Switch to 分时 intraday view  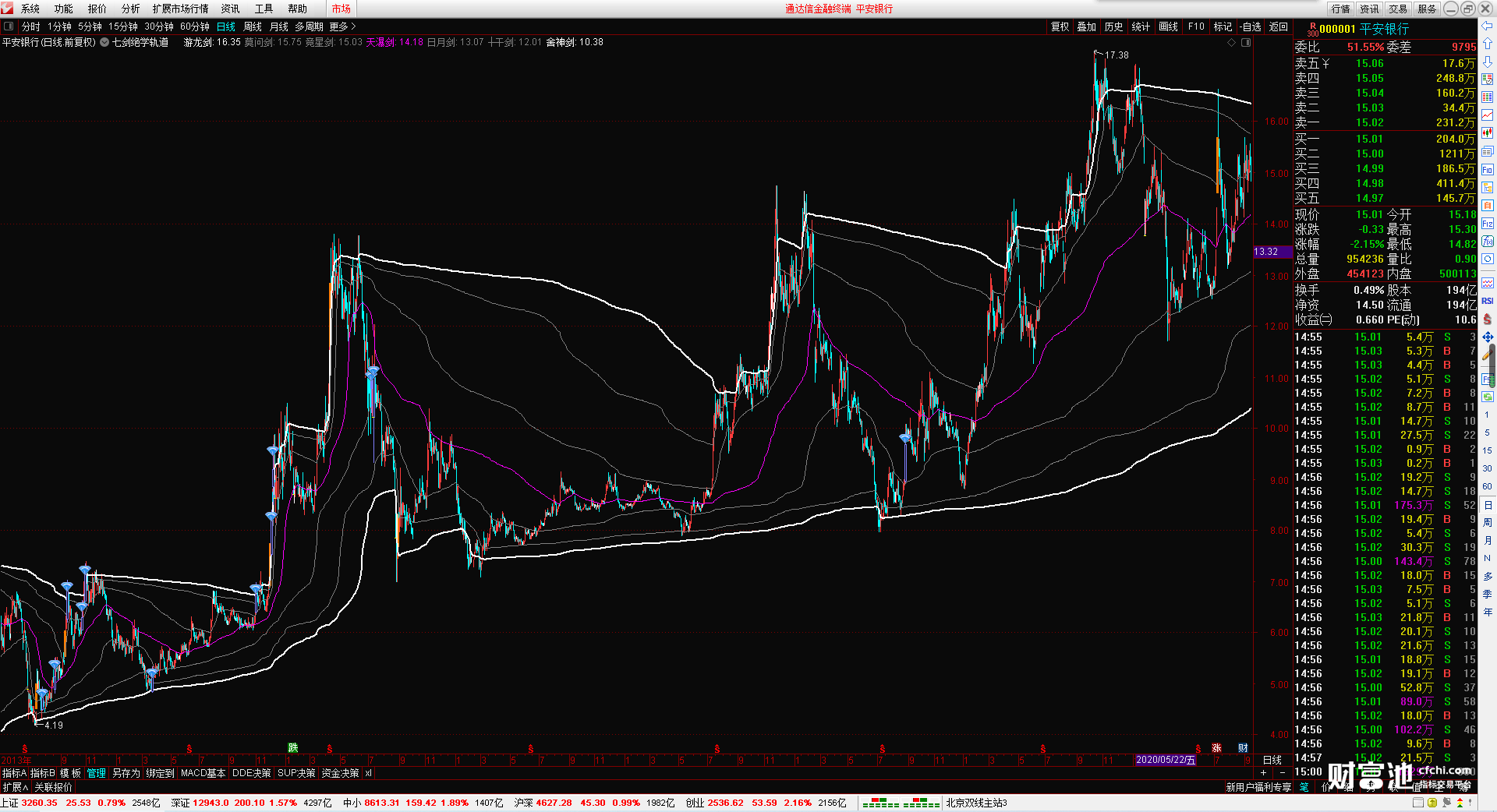[x=31, y=26]
